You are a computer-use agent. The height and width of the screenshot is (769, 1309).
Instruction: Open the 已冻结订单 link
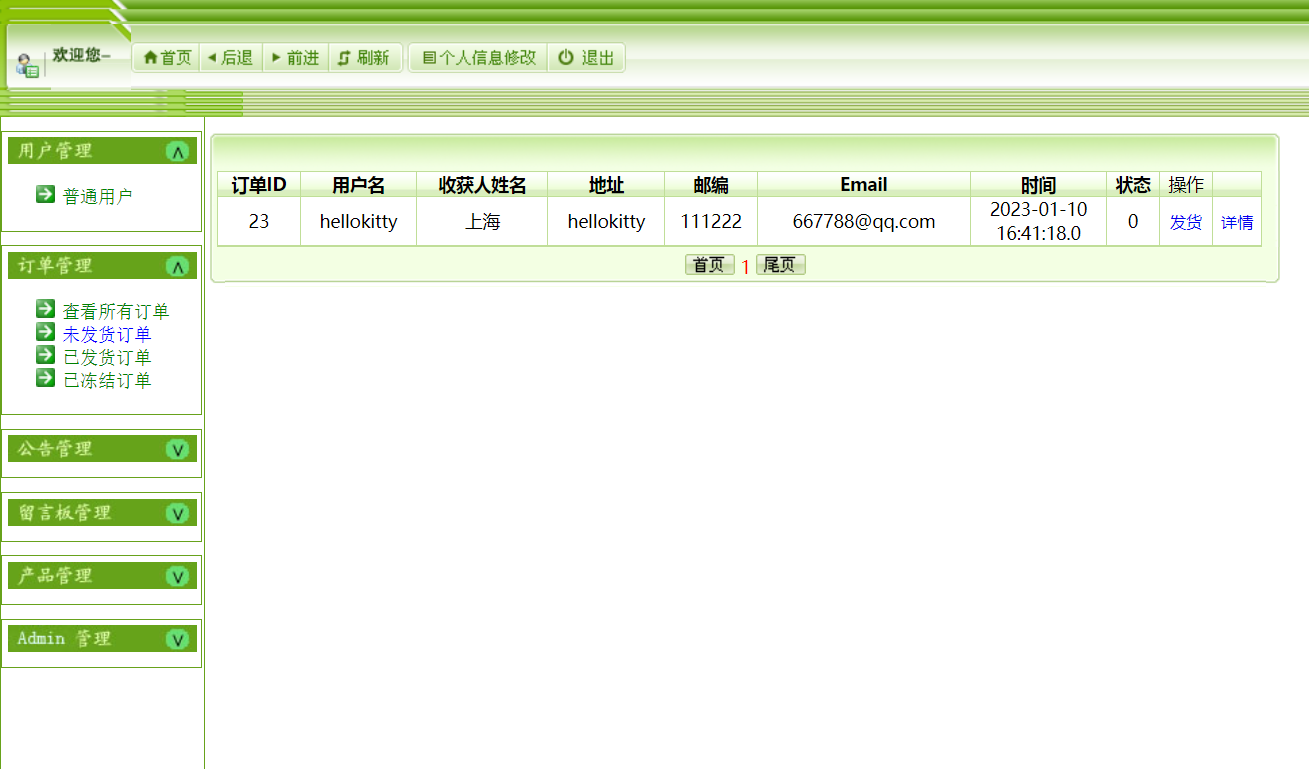coord(107,381)
